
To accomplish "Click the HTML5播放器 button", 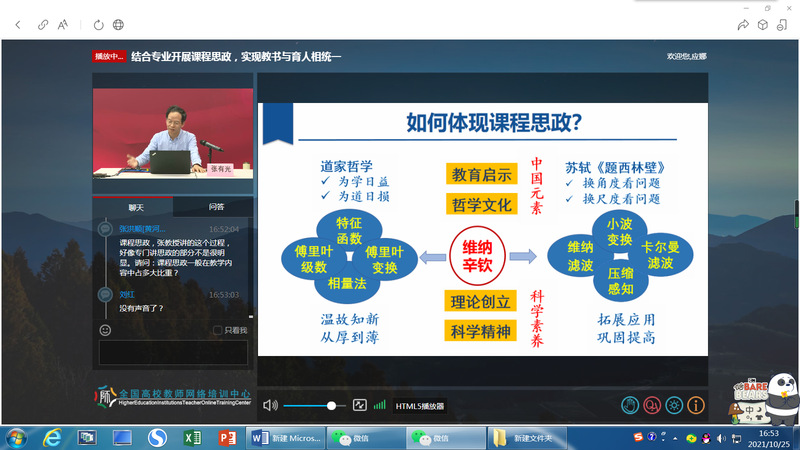I will click(x=420, y=406).
